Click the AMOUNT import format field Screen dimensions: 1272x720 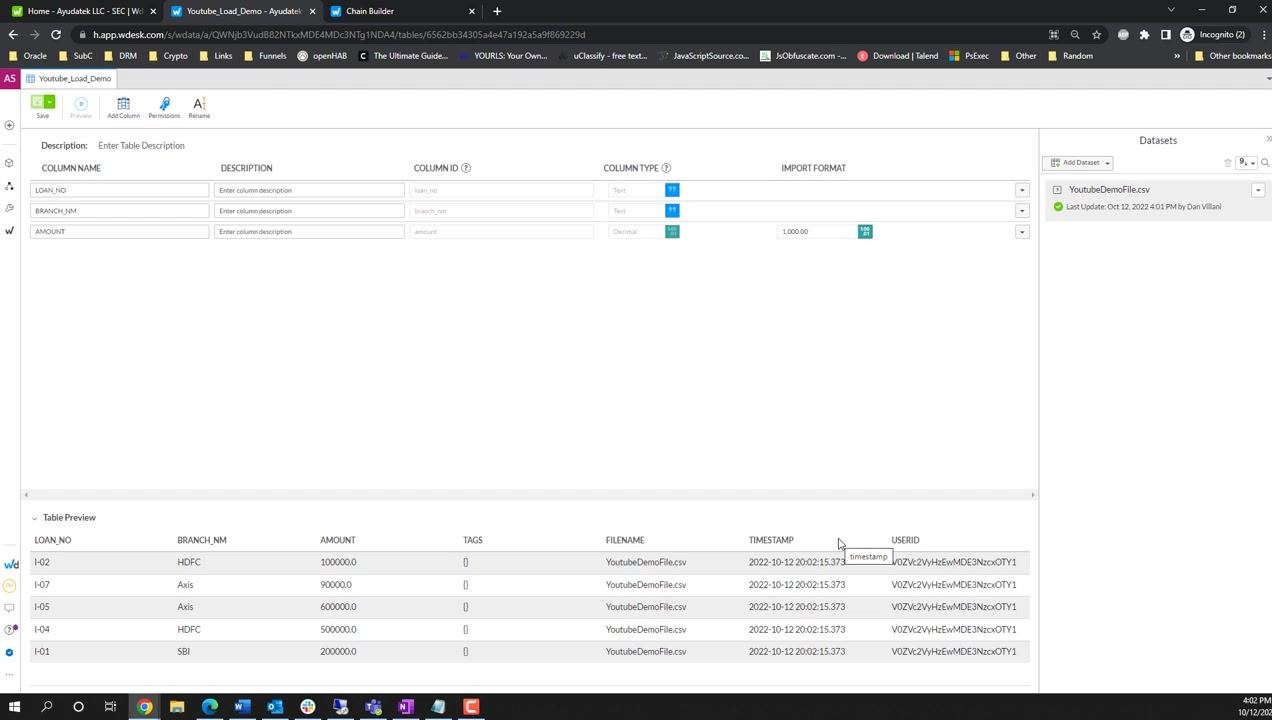pos(817,232)
